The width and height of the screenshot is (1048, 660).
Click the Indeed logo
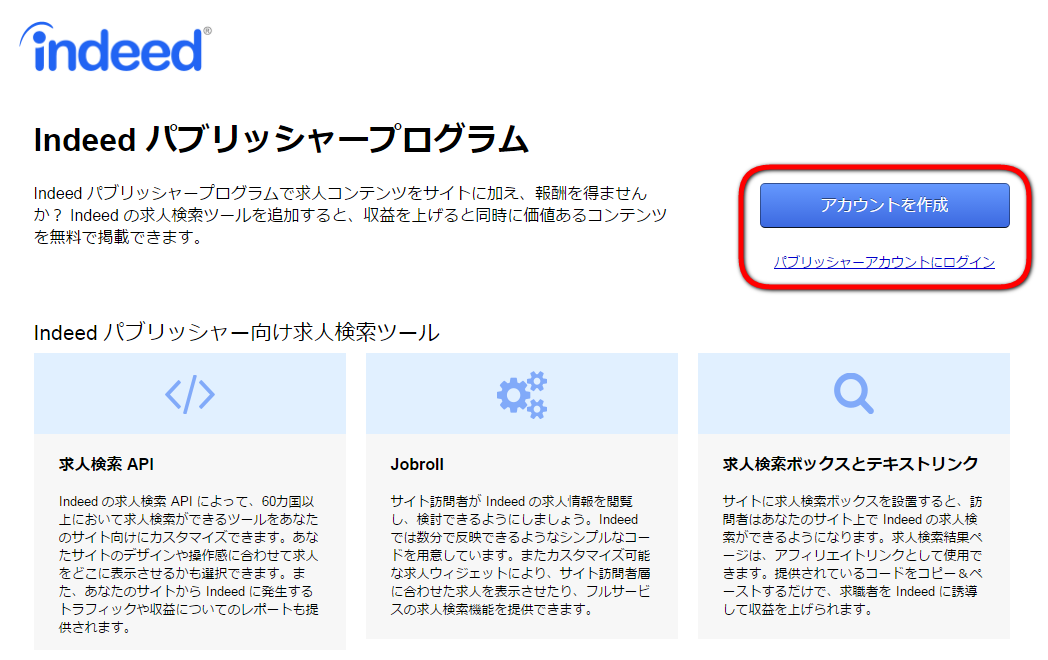(116, 47)
